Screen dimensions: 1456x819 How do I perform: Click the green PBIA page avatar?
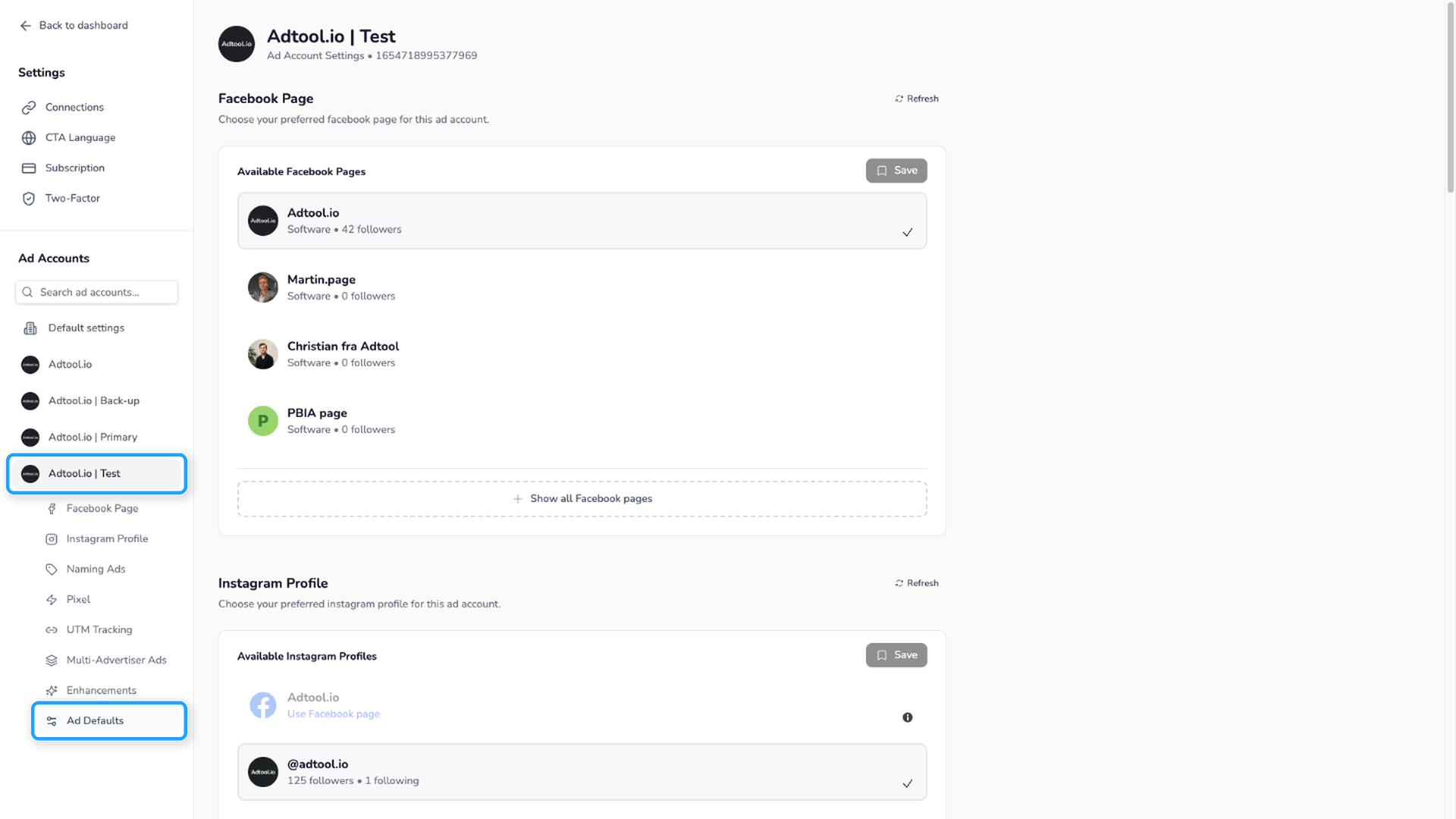[x=263, y=421]
